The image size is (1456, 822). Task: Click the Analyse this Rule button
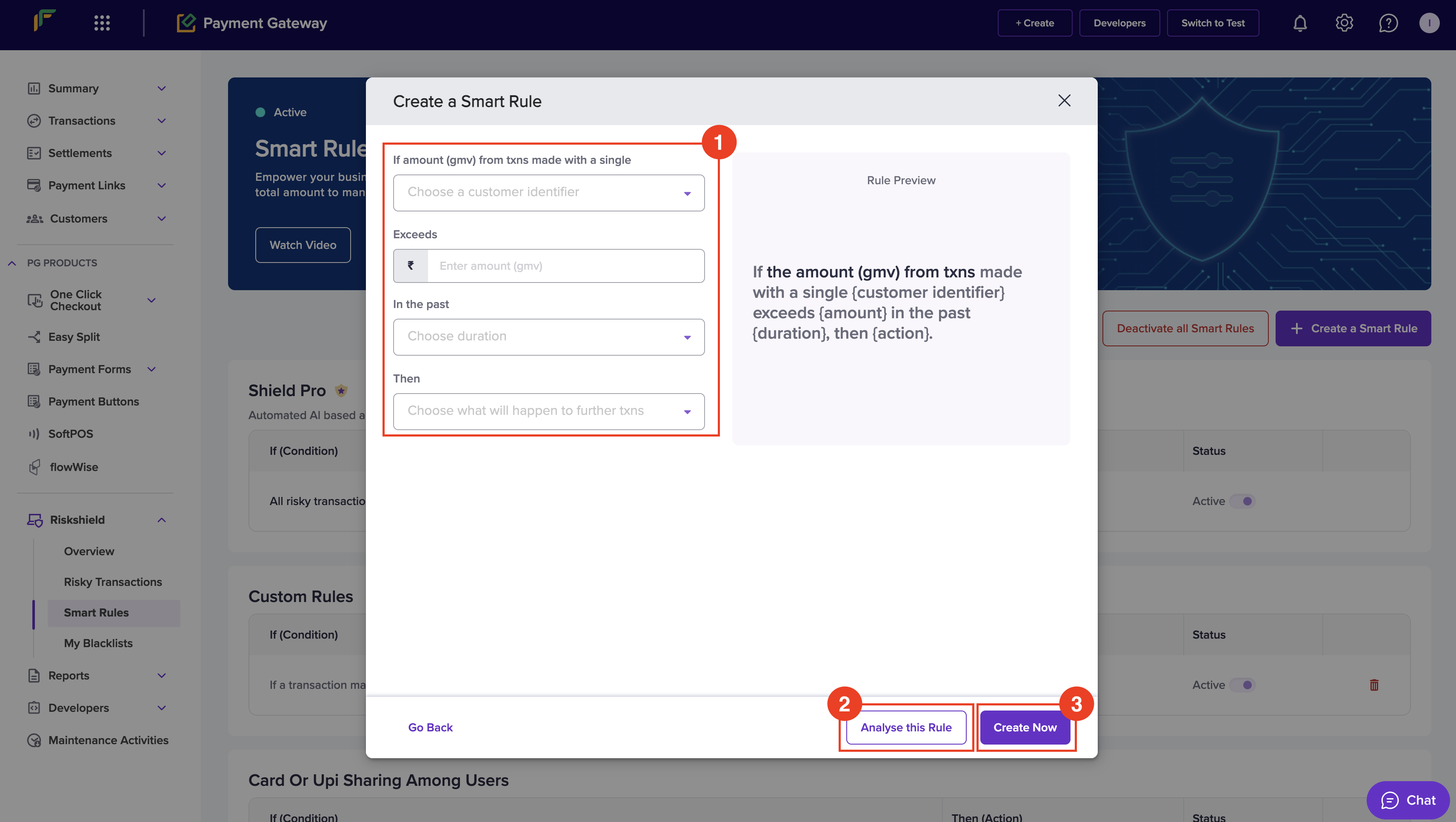pos(905,728)
